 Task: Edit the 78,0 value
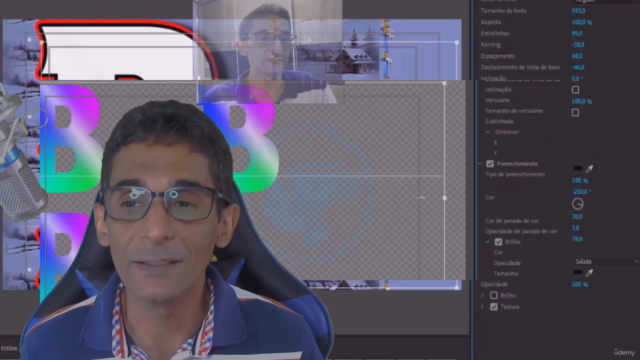pos(577,239)
